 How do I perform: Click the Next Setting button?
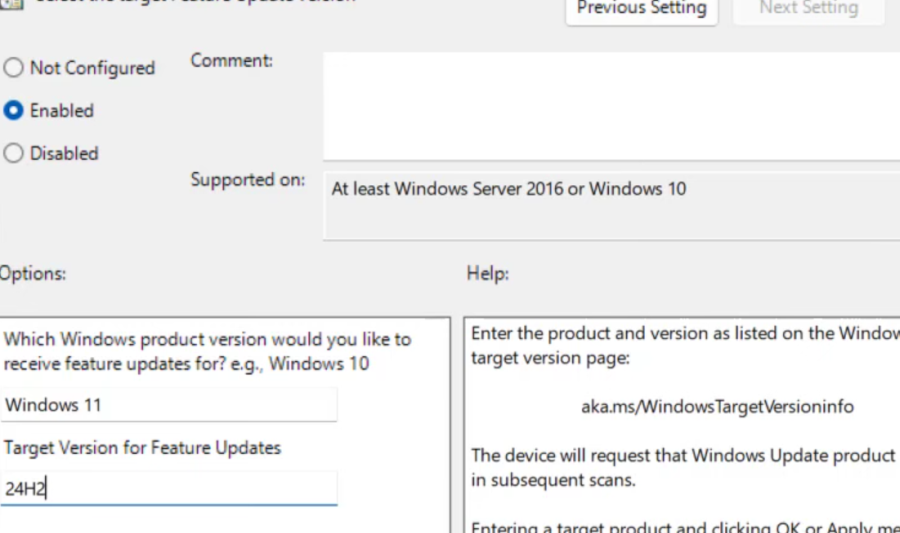pyautogui.click(x=809, y=9)
